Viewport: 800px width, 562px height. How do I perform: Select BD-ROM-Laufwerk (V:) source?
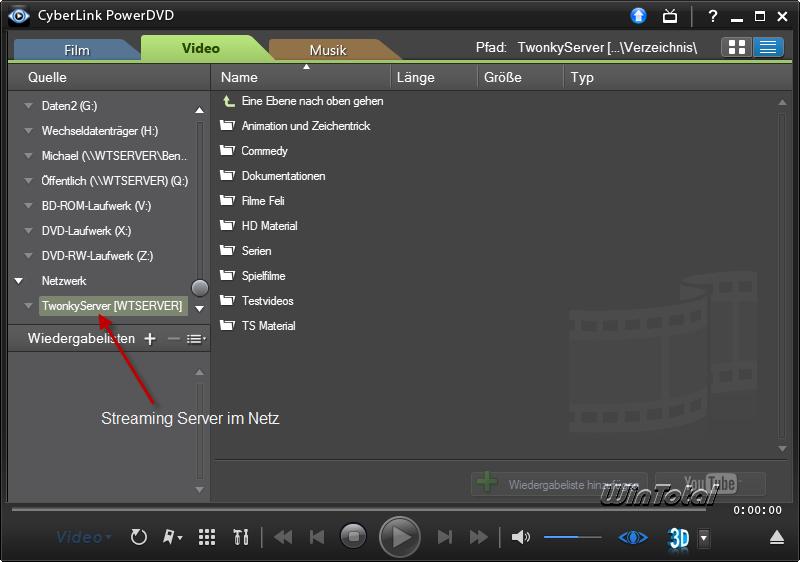(96, 206)
